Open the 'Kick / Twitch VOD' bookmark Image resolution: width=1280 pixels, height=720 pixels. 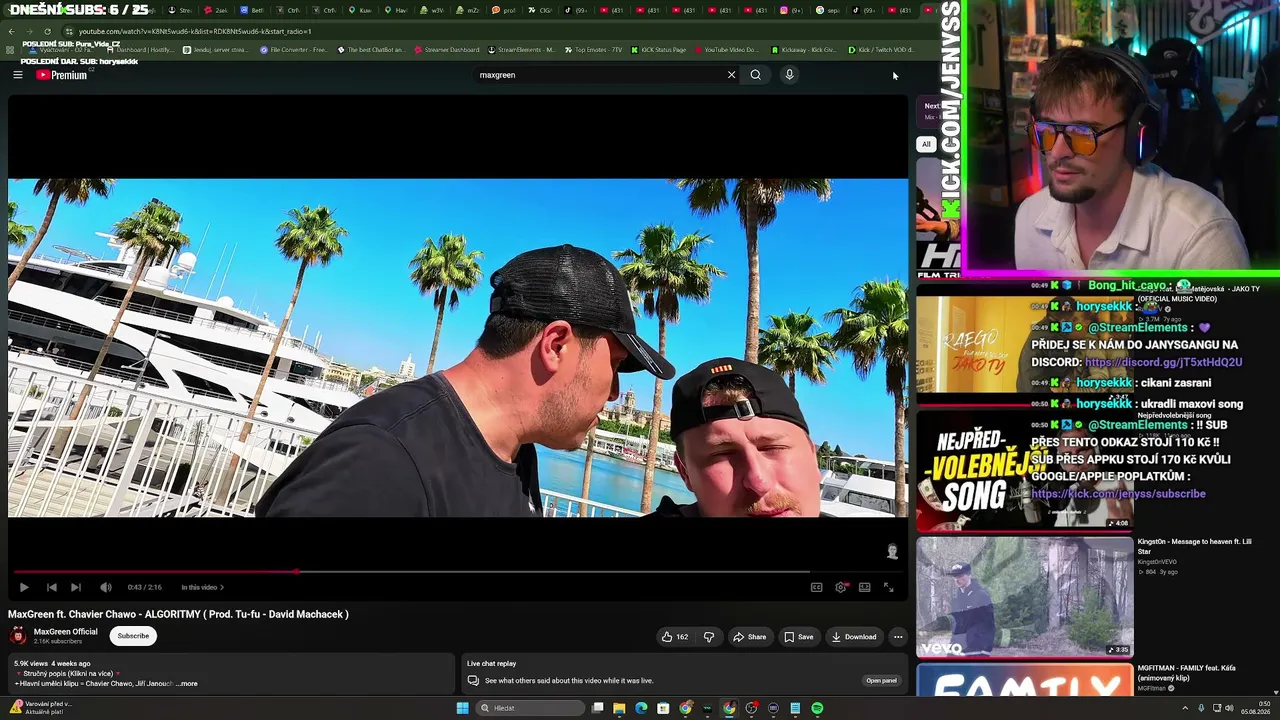[x=881, y=50]
